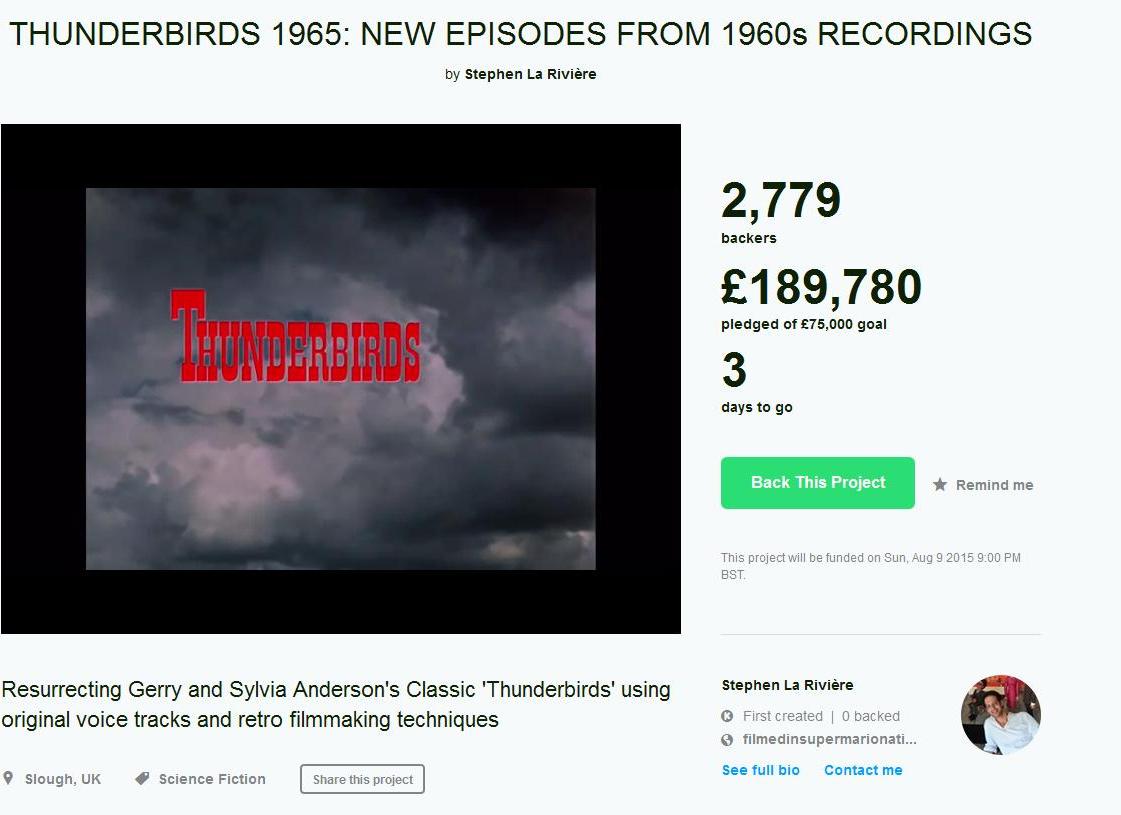Click the star icon next to Remind me
The image size is (1121, 815).
click(x=939, y=485)
